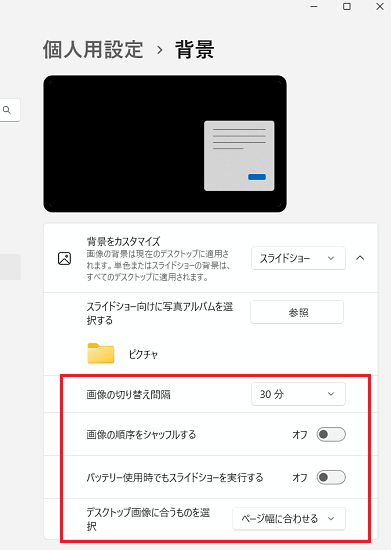Image resolution: width=391 pixels, height=550 pixels.
Task: Open the スライドショー background type dropdown
Action: click(x=298, y=258)
